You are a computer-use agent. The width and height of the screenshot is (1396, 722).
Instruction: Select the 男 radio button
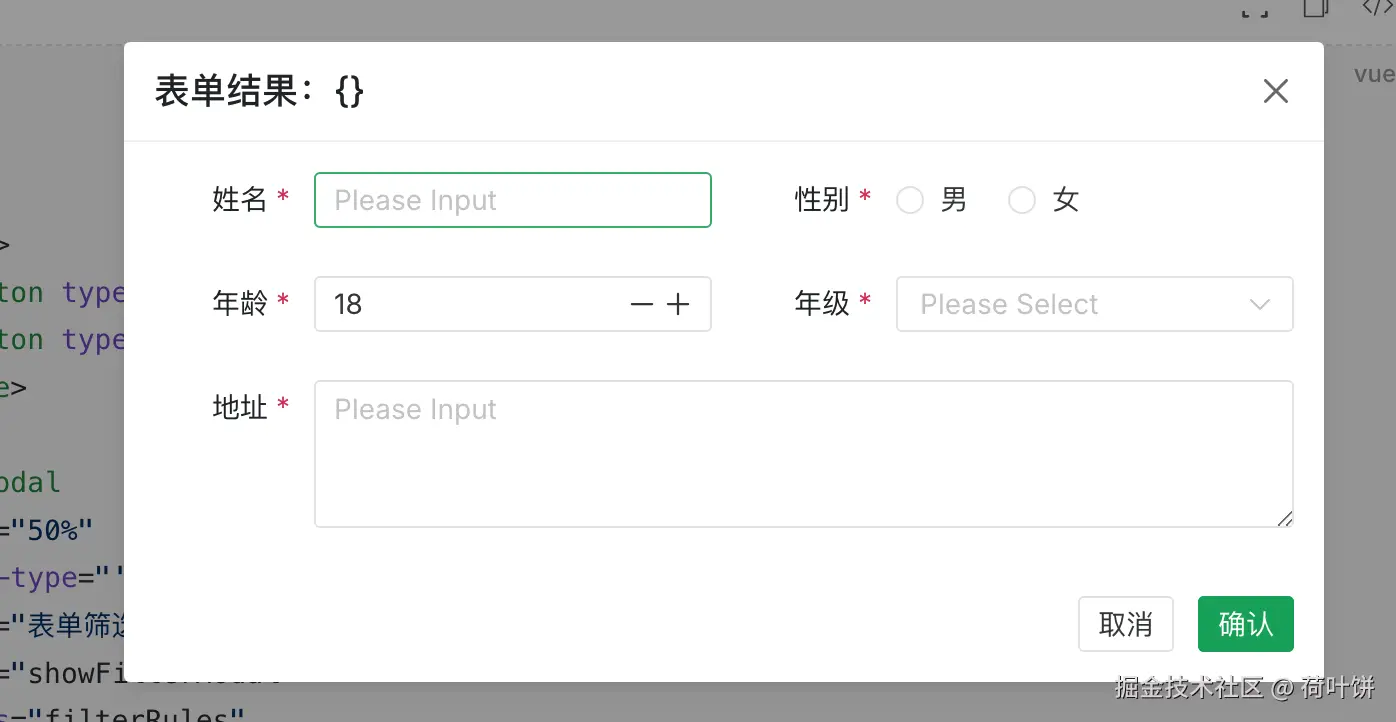coord(910,201)
